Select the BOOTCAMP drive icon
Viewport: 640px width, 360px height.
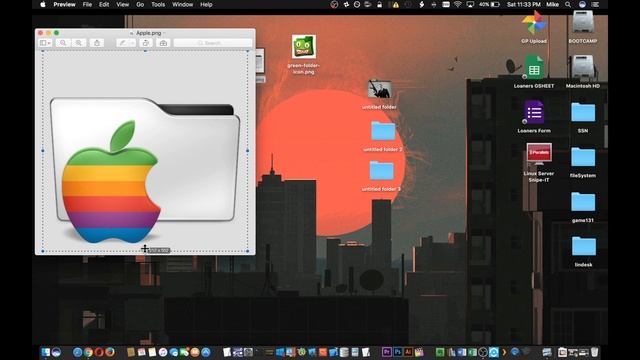[x=583, y=22]
